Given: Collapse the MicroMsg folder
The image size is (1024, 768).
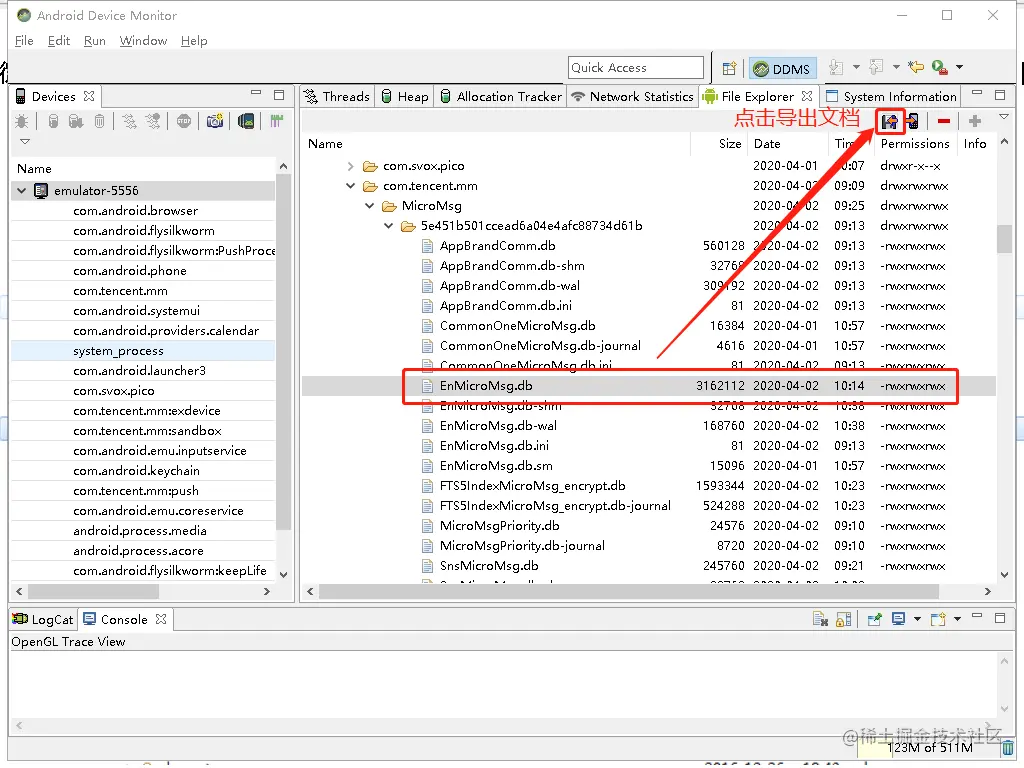Looking at the screenshot, I should pos(370,206).
